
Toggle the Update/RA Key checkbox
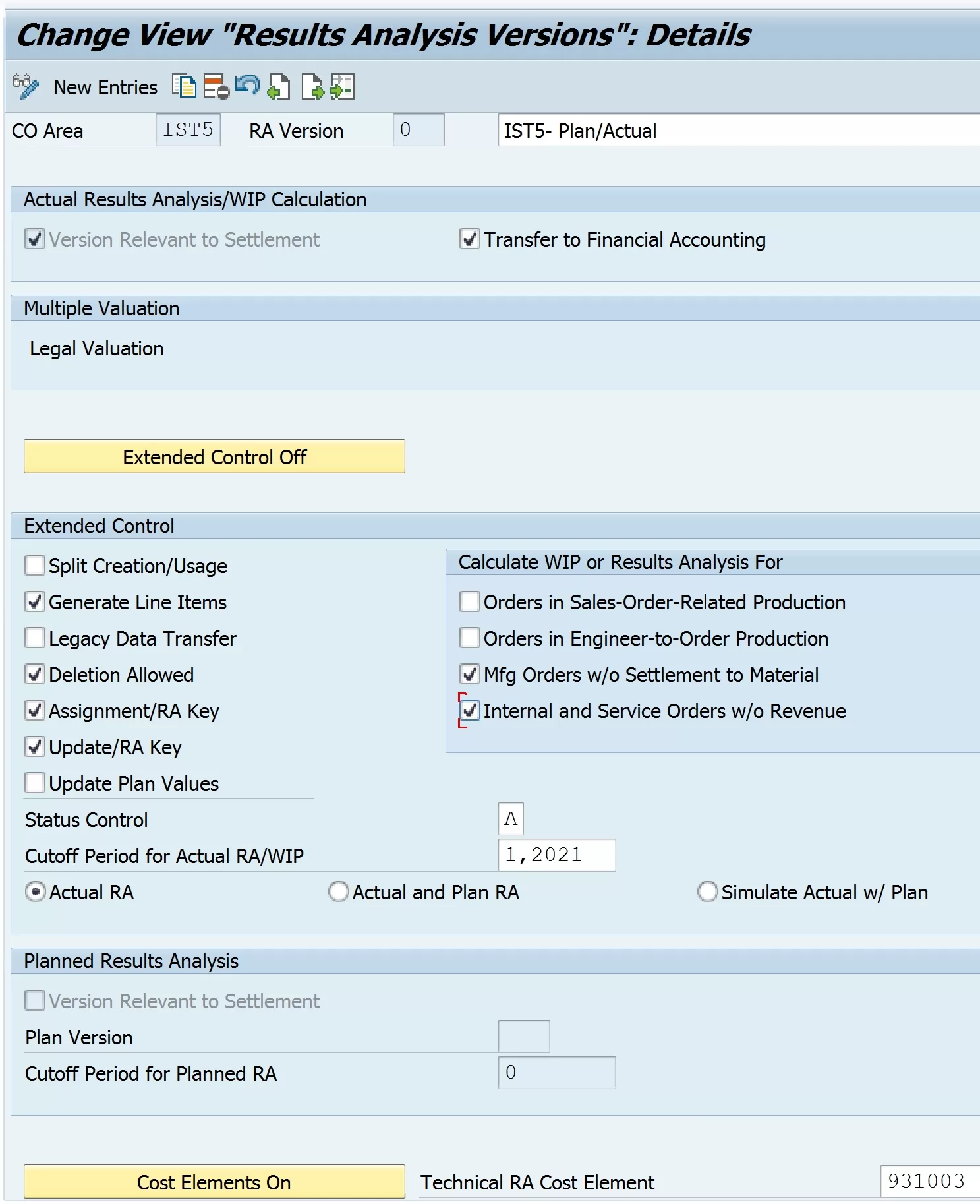pos(35,746)
